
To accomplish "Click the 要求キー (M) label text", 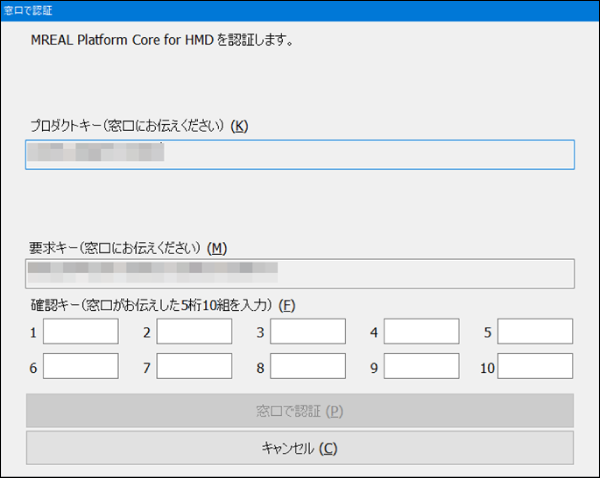I will pyautogui.click(x=128, y=248).
